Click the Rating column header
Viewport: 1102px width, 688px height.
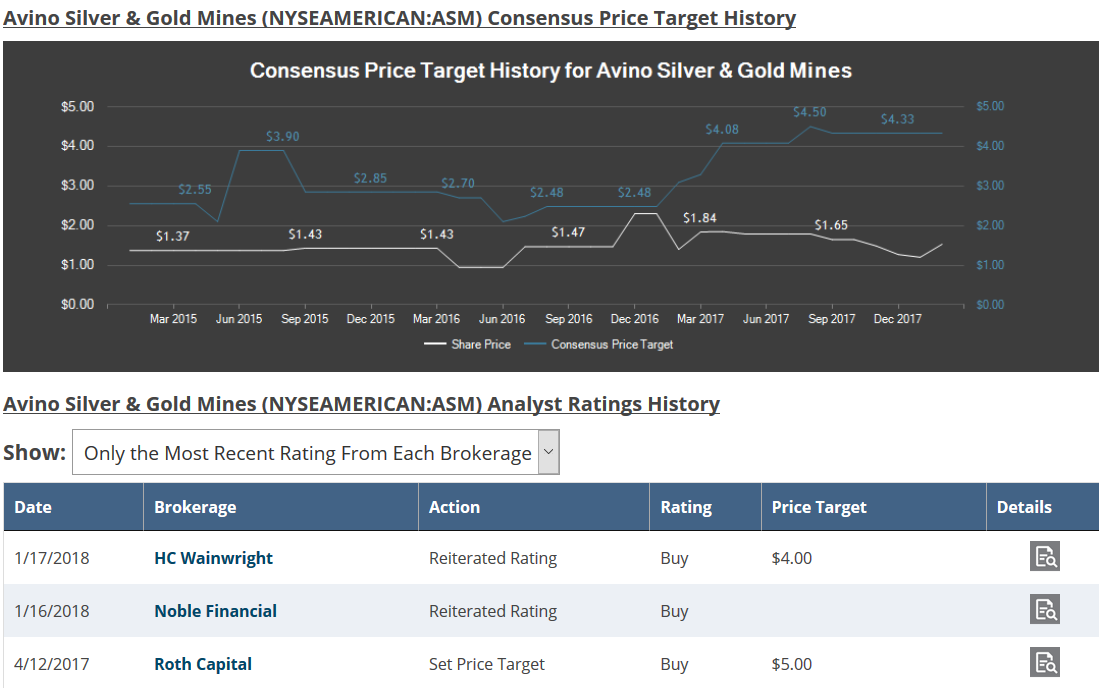click(x=686, y=507)
